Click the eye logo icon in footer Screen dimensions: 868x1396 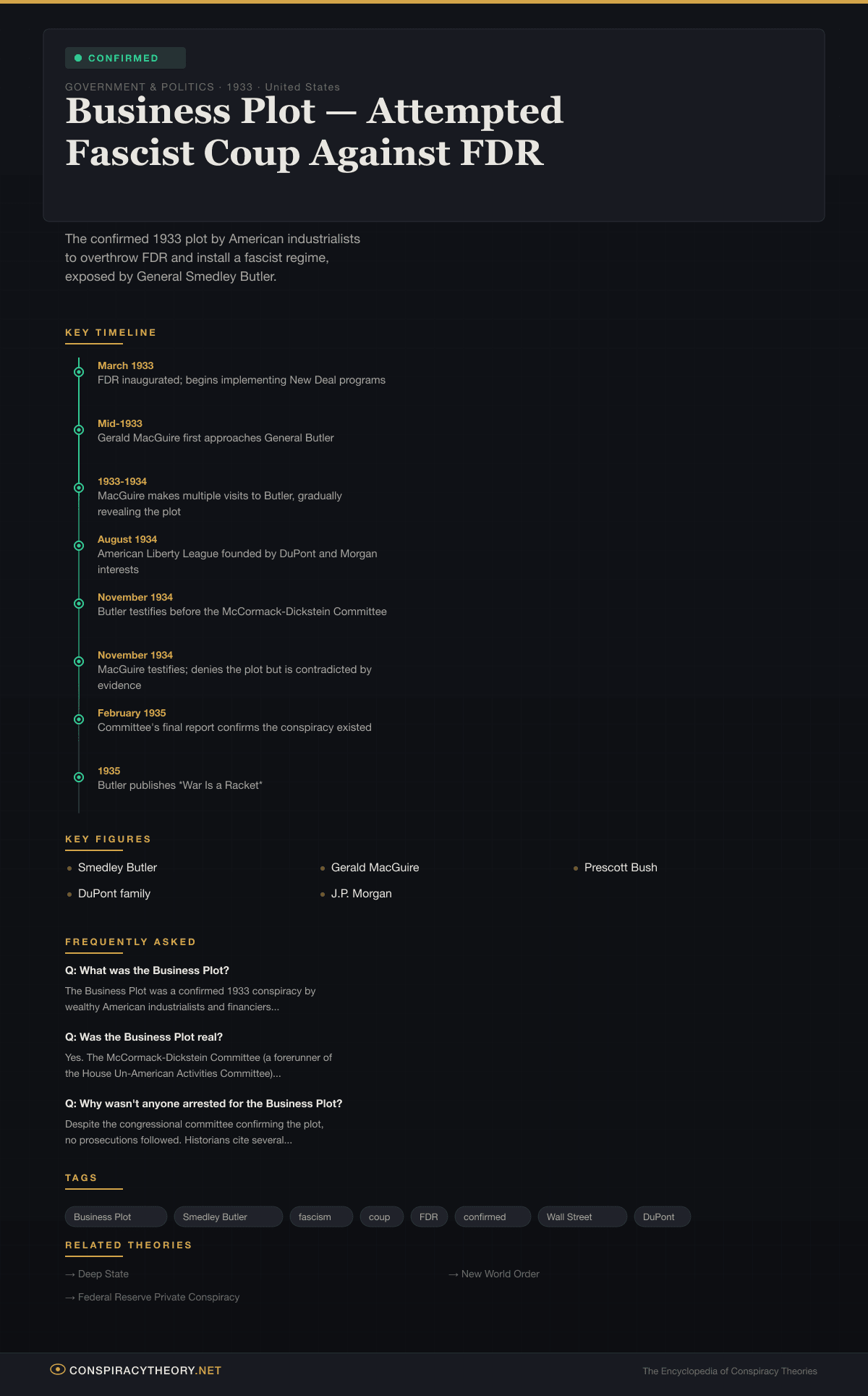pyautogui.click(x=57, y=1369)
